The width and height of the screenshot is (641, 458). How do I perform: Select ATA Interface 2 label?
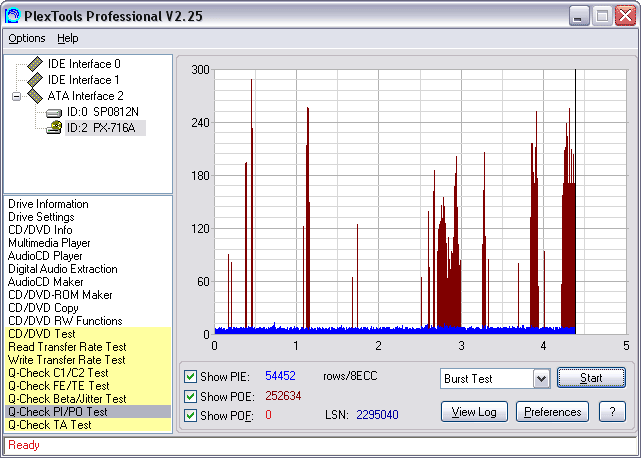85,96
